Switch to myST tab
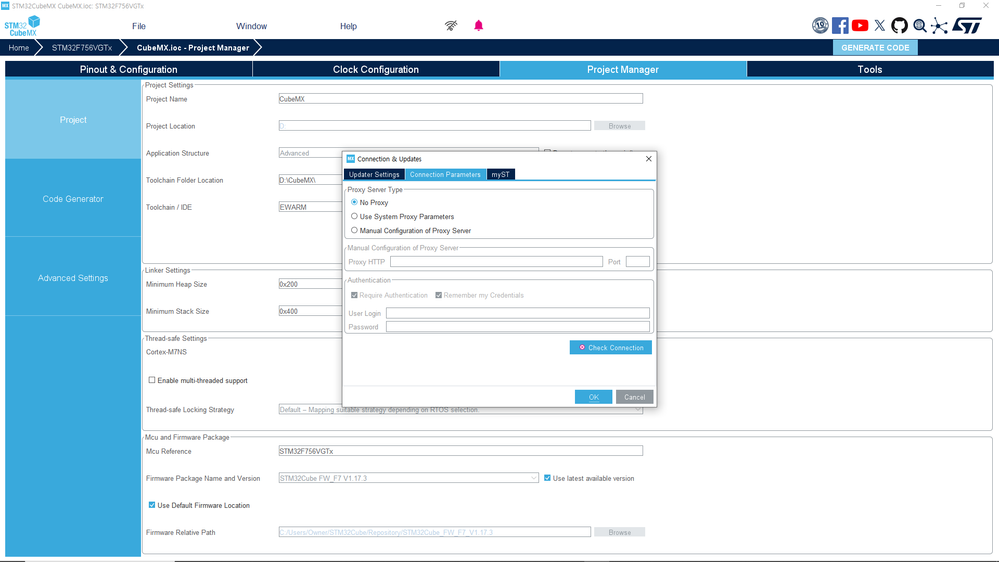The height and width of the screenshot is (562, 999). (x=500, y=175)
